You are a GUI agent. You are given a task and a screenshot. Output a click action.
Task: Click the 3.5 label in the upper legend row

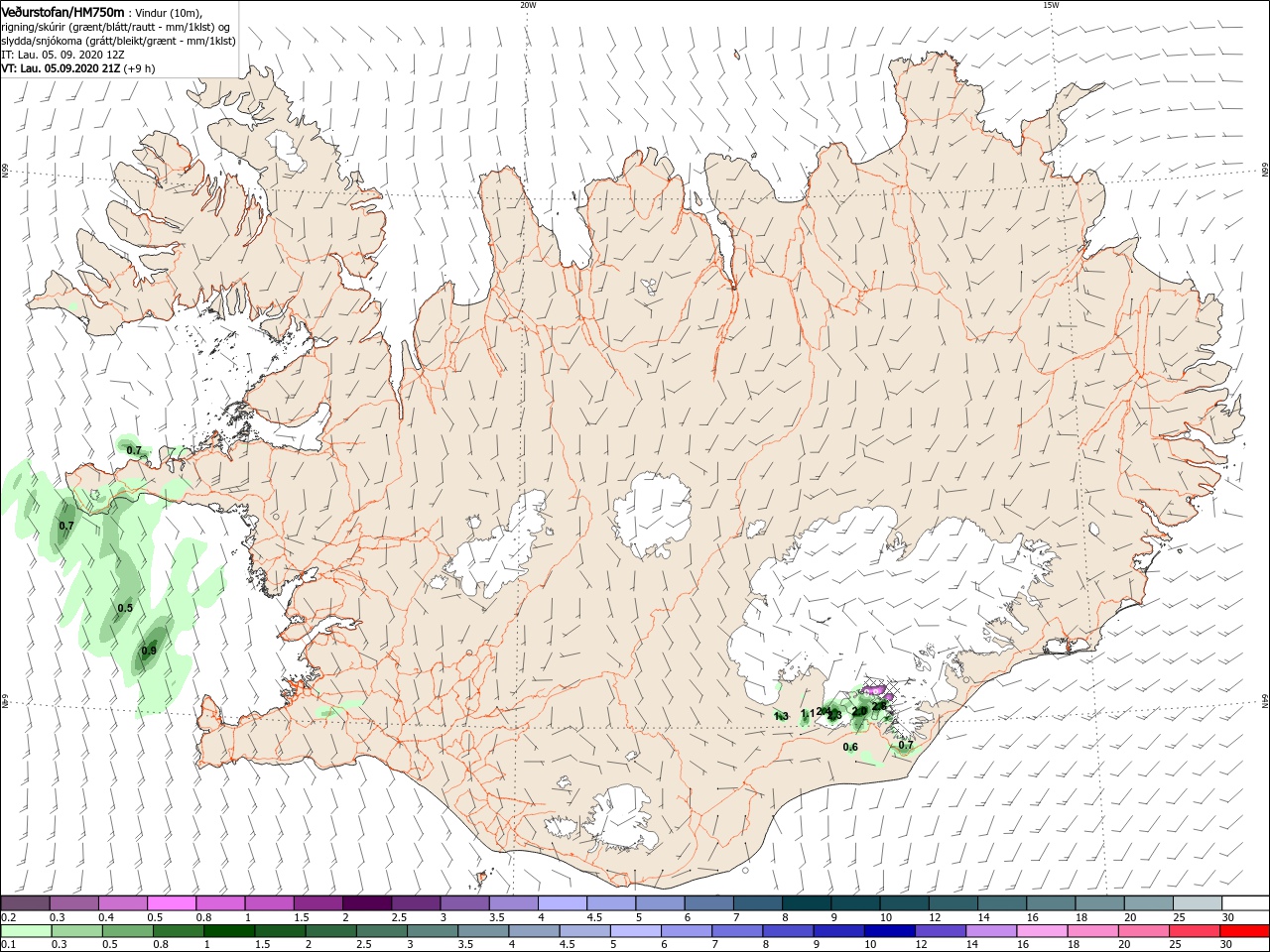coord(496,917)
